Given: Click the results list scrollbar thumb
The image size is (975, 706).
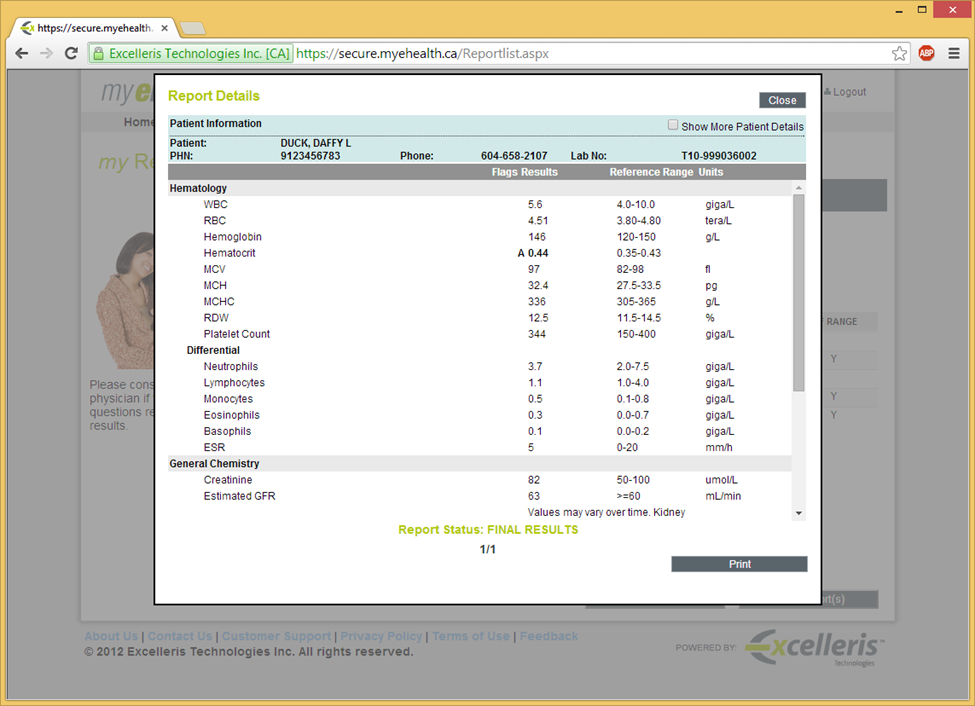Looking at the screenshot, I should [798, 290].
